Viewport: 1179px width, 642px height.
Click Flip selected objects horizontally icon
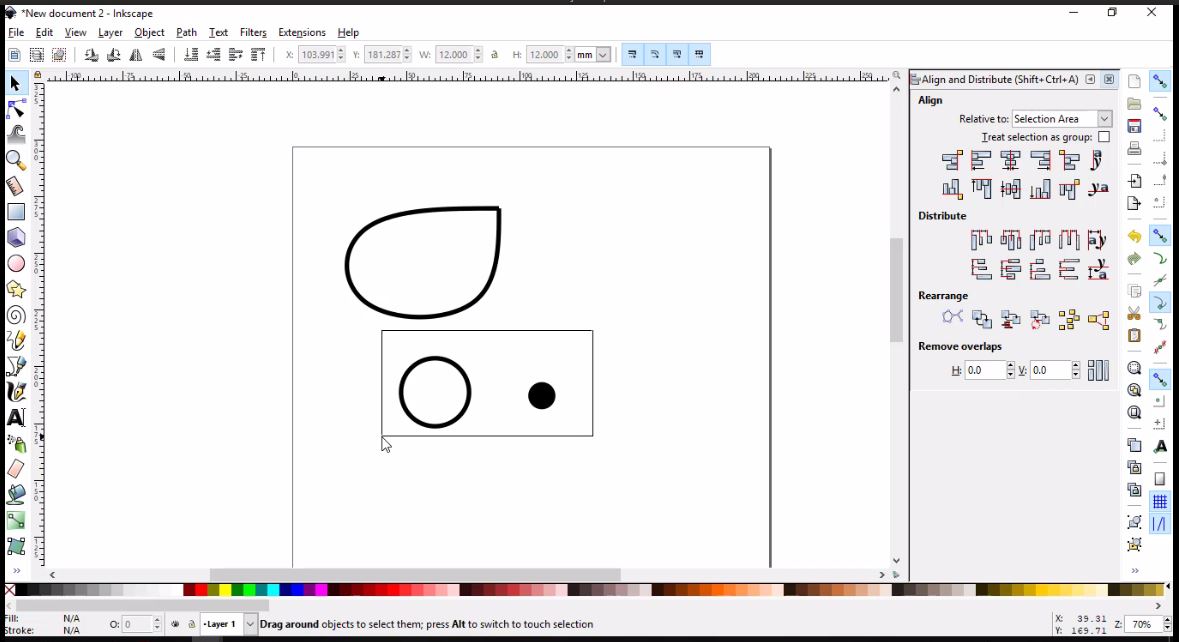coord(136,54)
